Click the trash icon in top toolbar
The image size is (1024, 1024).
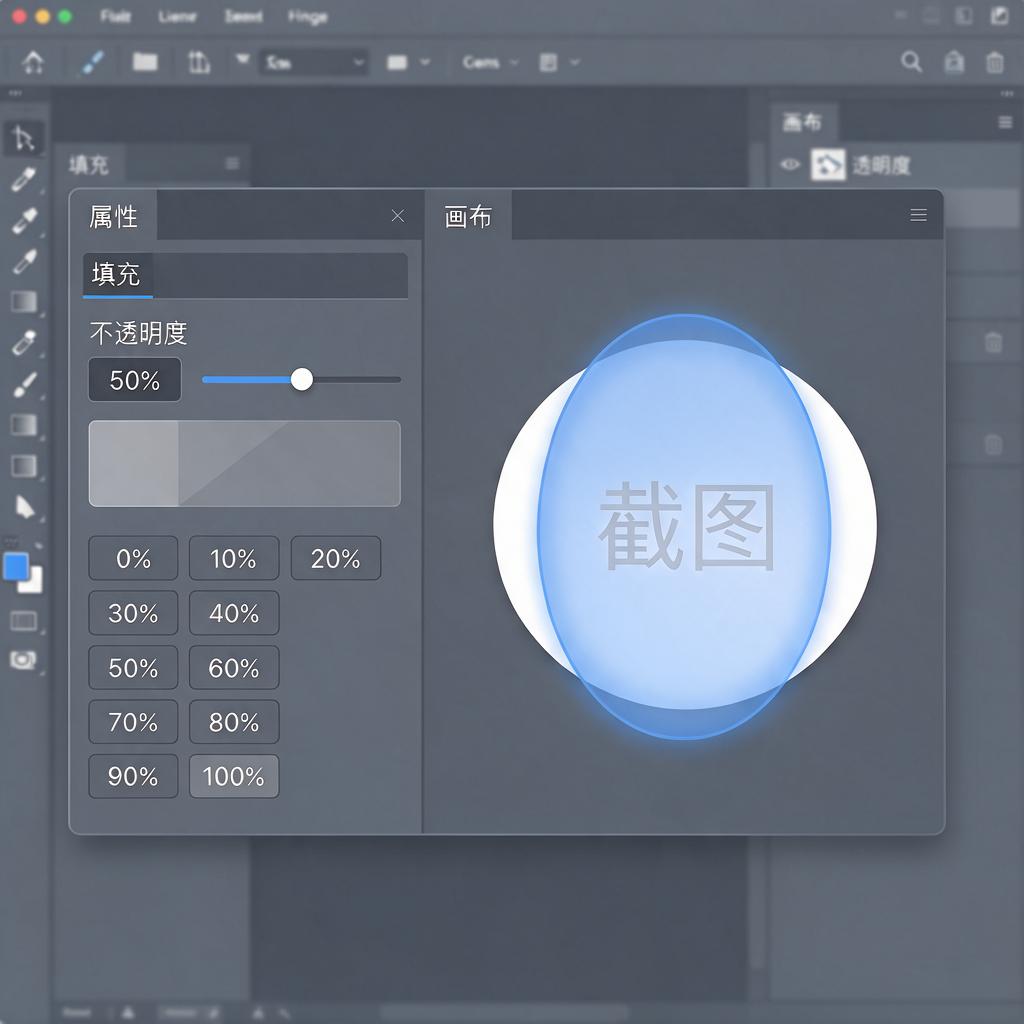pos(994,62)
